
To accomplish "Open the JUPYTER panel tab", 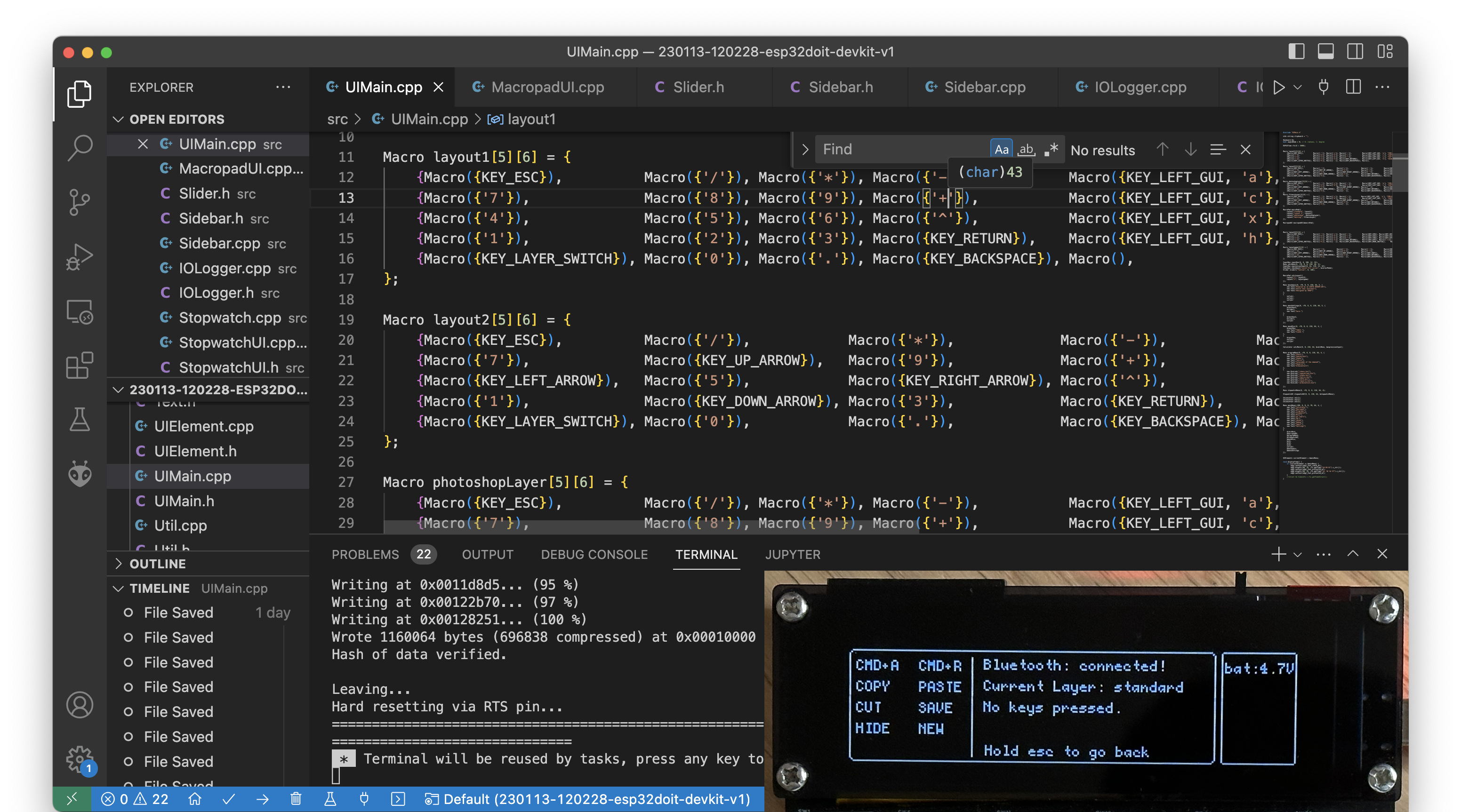I will [792, 555].
